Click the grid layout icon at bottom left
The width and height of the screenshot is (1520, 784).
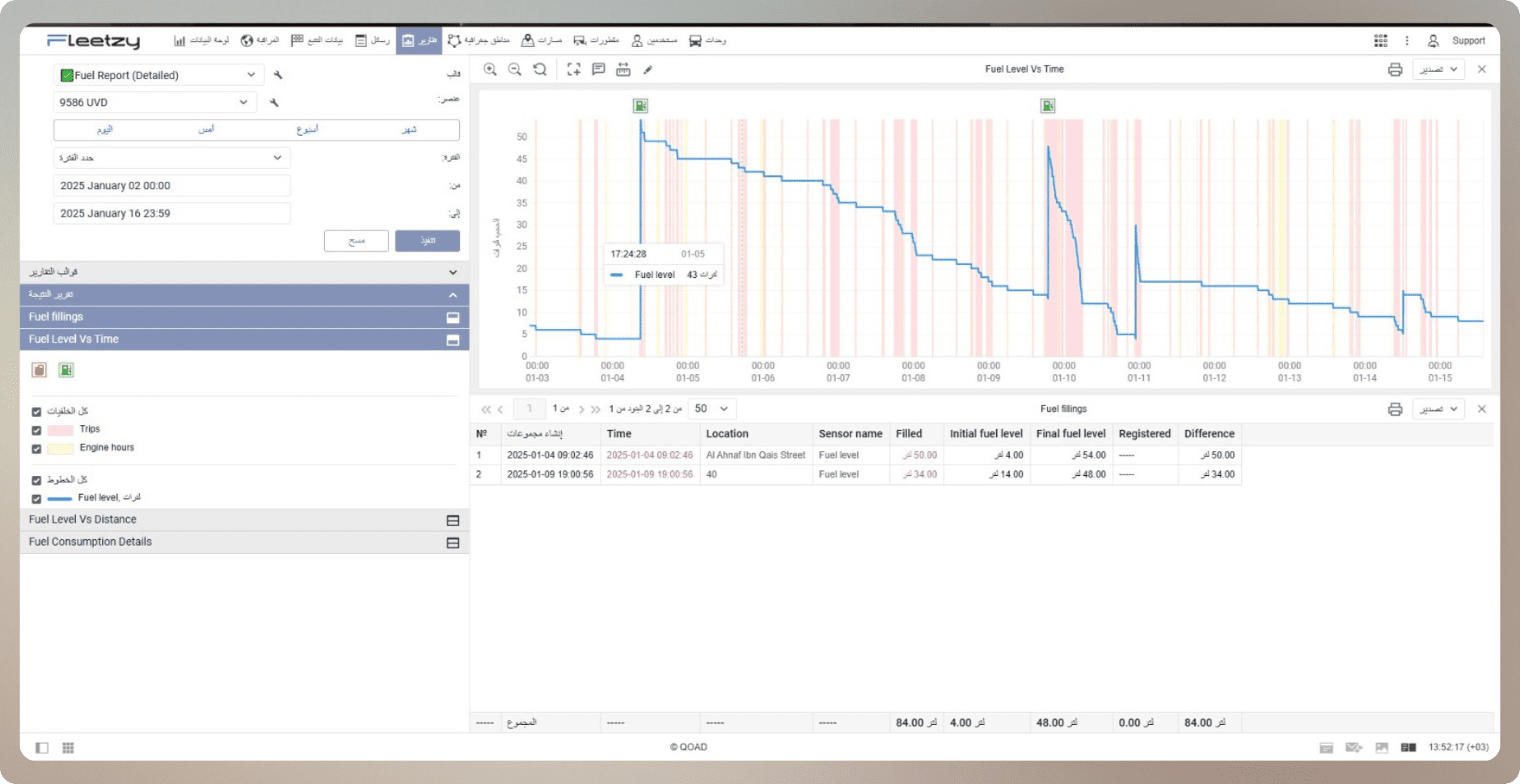(68, 748)
